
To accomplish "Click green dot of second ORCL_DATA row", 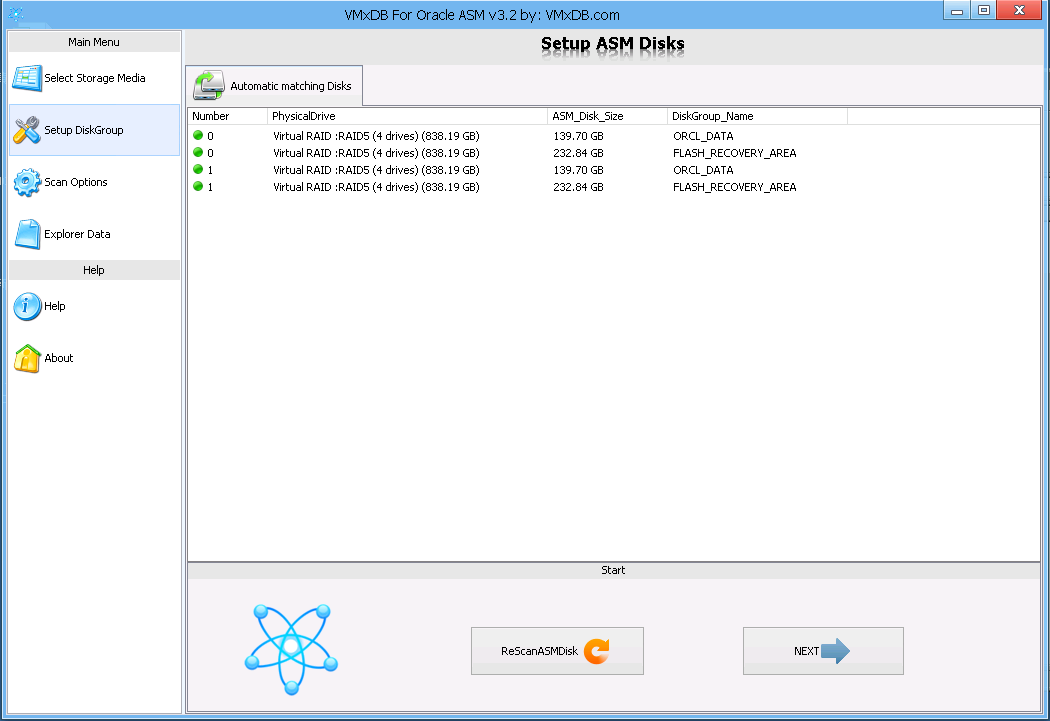I will pyautogui.click(x=198, y=169).
